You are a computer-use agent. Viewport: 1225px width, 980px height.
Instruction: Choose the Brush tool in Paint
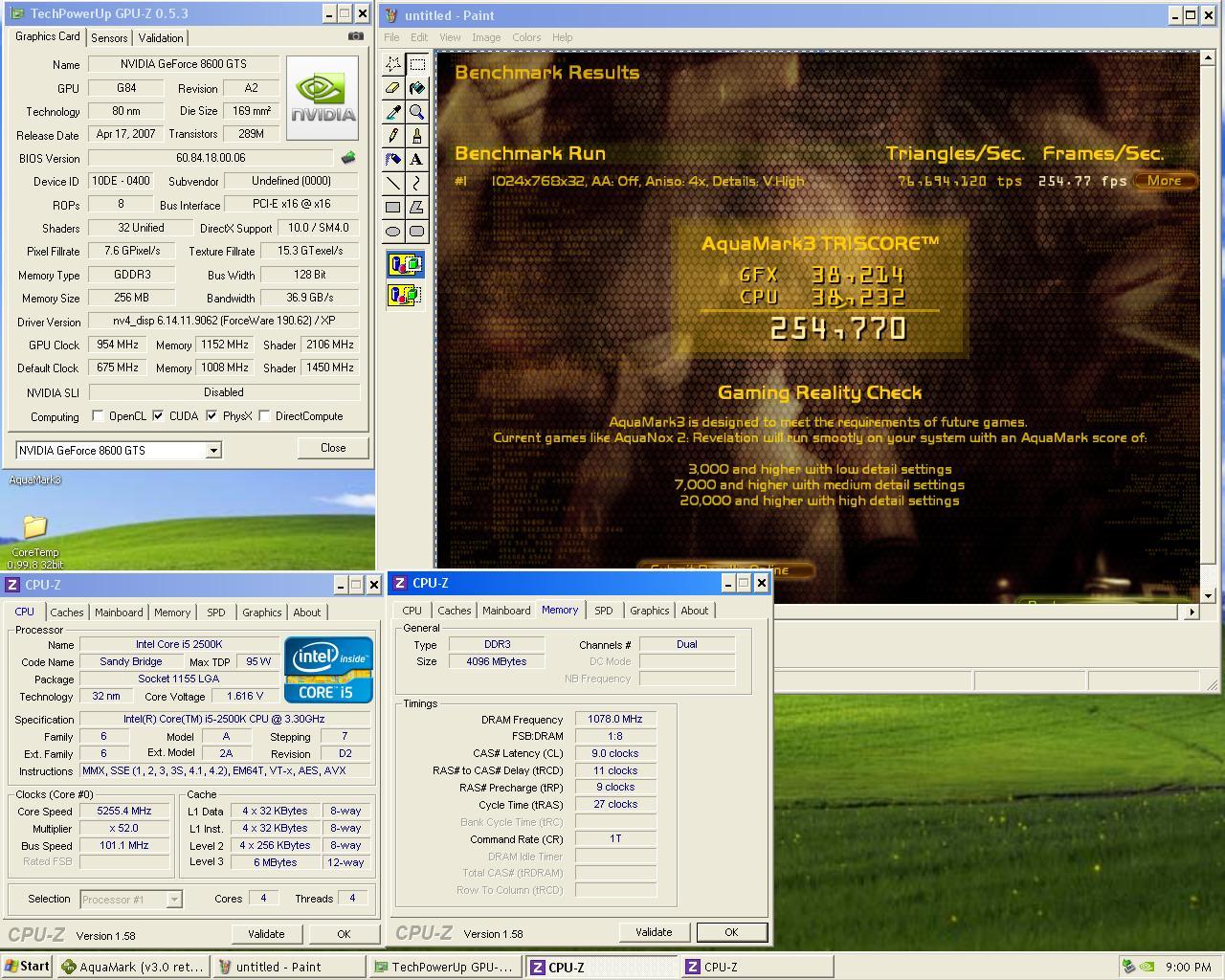click(x=417, y=136)
